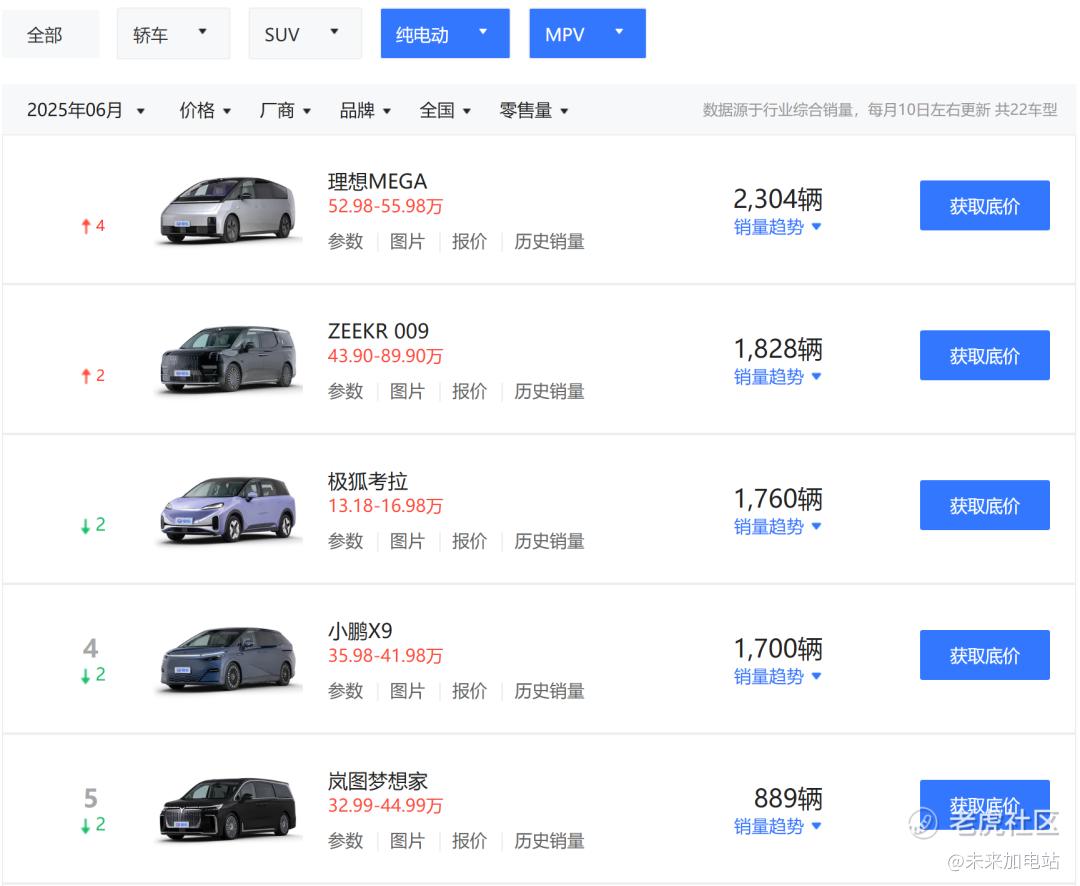Screen dimensions: 1080x886
Task: Open the 轿车 category dropdown
Action: pyautogui.click(x=173, y=34)
